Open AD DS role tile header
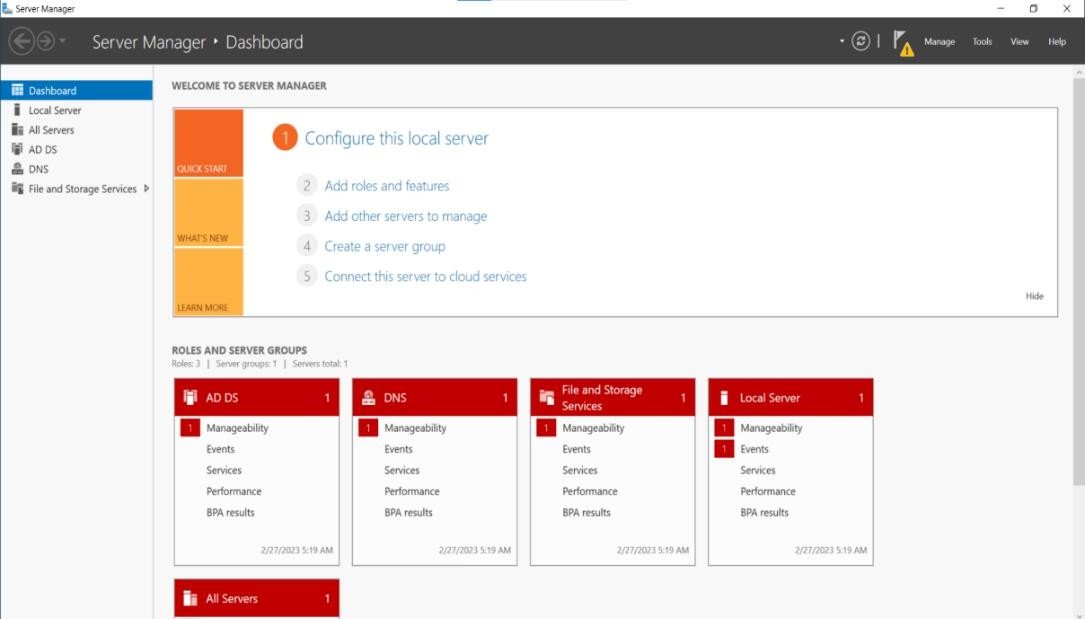 point(257,398)
